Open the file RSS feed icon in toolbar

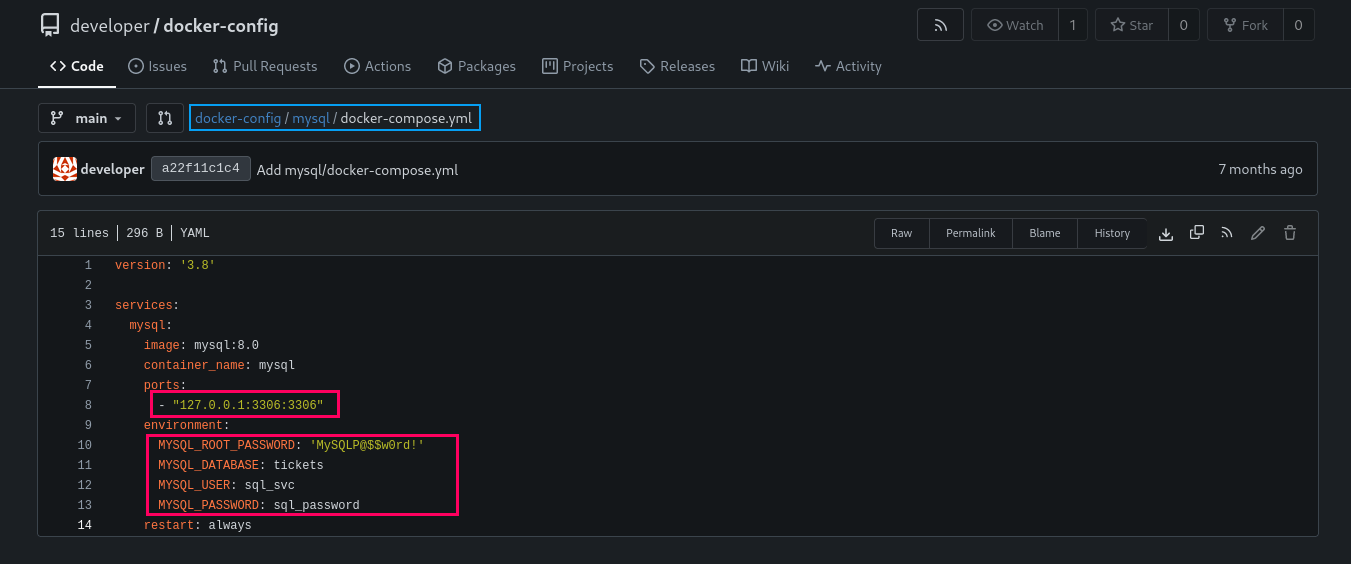pos(1227,233)
